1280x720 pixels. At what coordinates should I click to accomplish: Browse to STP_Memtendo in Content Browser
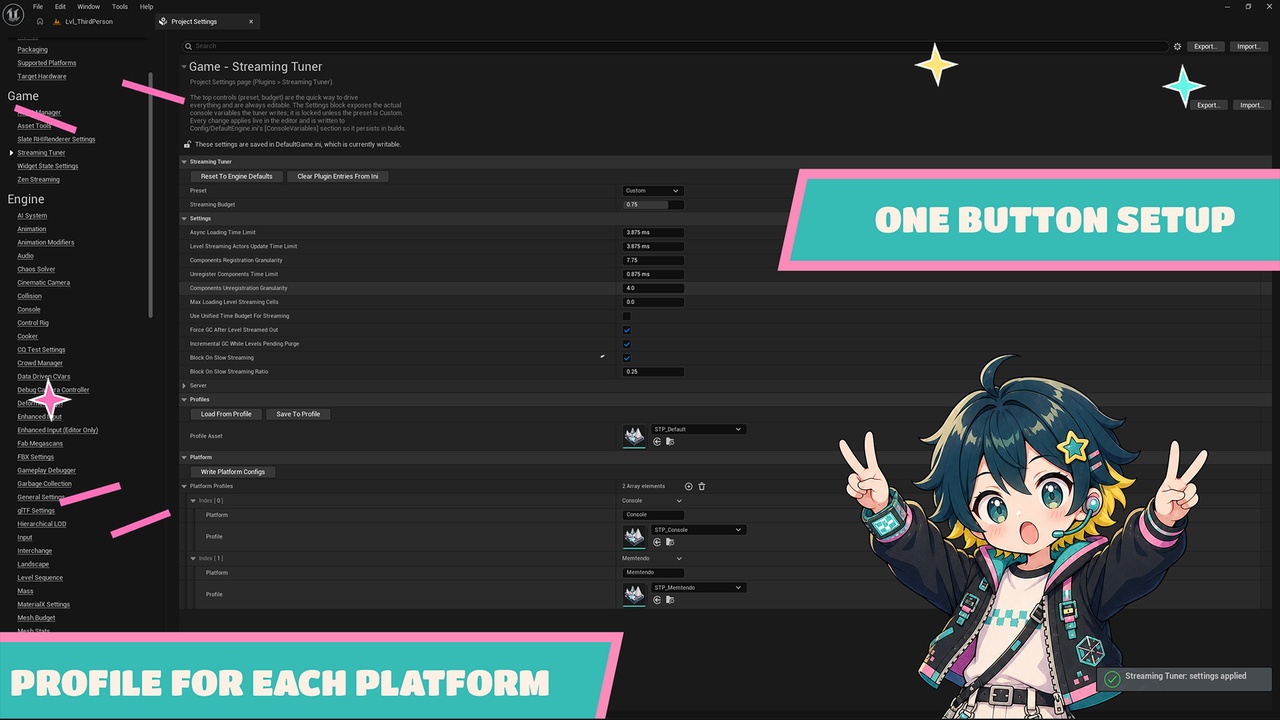click(670, 600)
